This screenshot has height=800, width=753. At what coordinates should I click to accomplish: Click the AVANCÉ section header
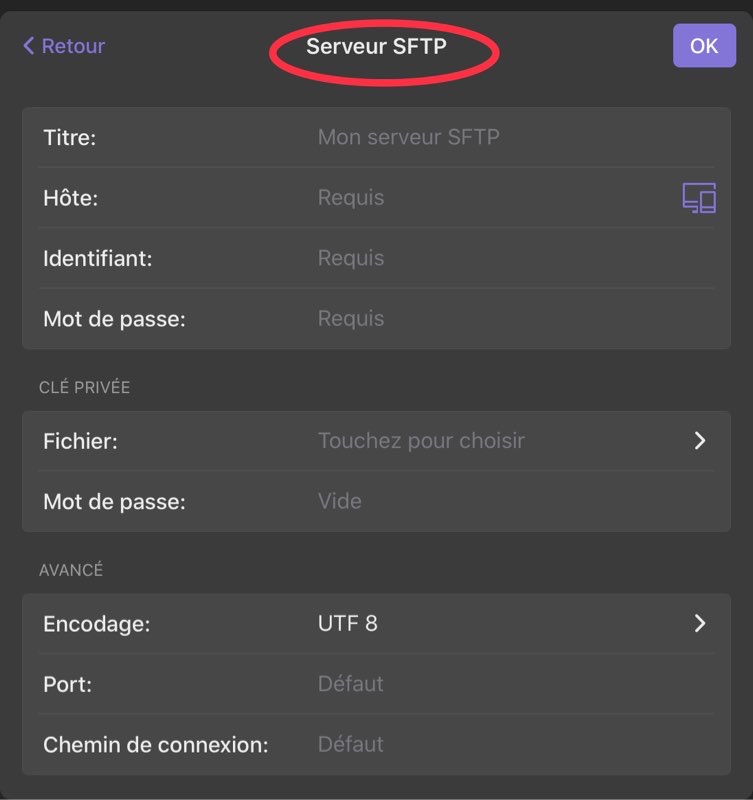(71, 570)
